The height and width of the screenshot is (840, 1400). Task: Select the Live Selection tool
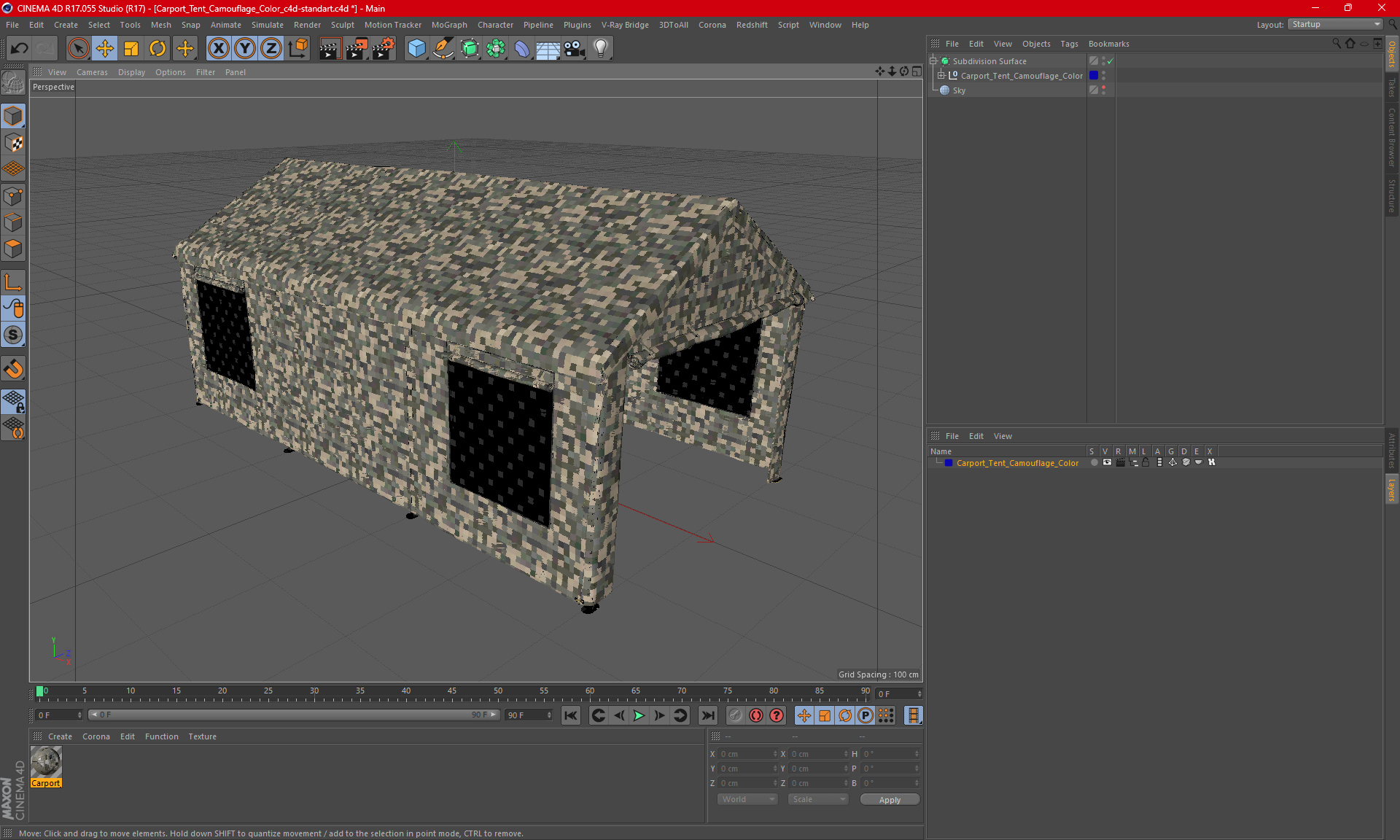[78, 49]
